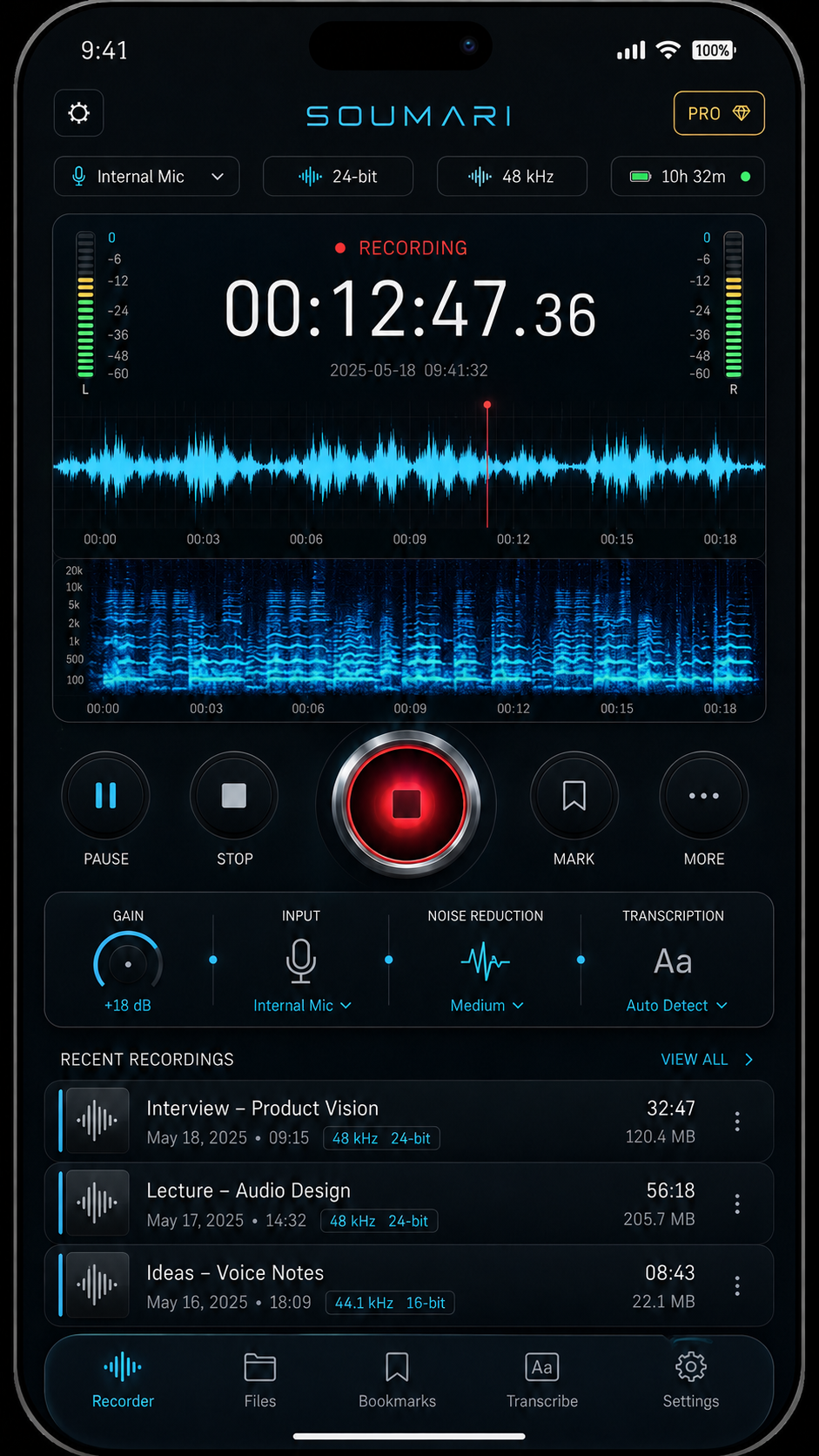This screenshot has height=1456, width=819.
Task: Add a bookmark with MARK button
Action: (574, 796)
